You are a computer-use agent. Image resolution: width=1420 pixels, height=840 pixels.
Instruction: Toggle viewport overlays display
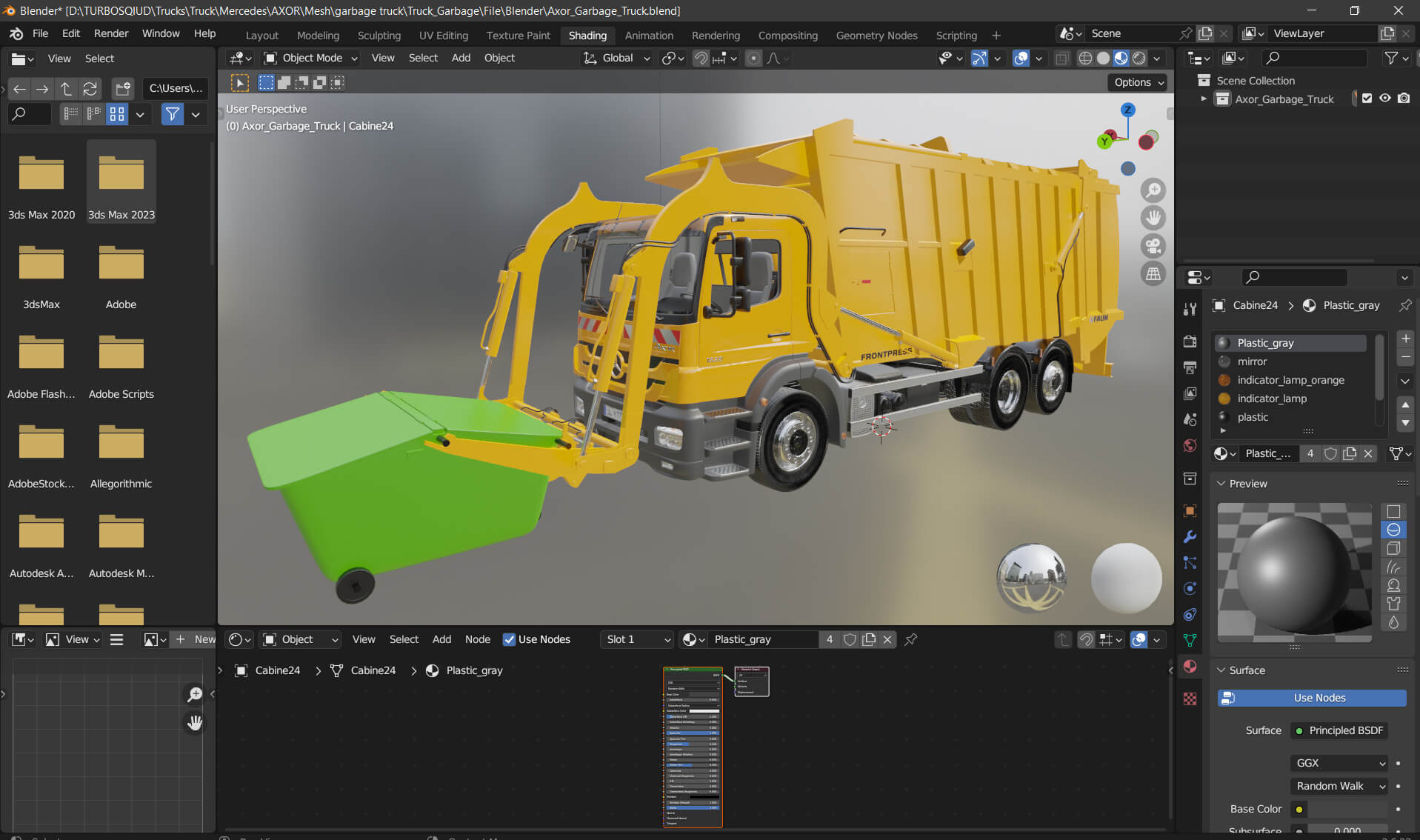(x=1021, y=58)
